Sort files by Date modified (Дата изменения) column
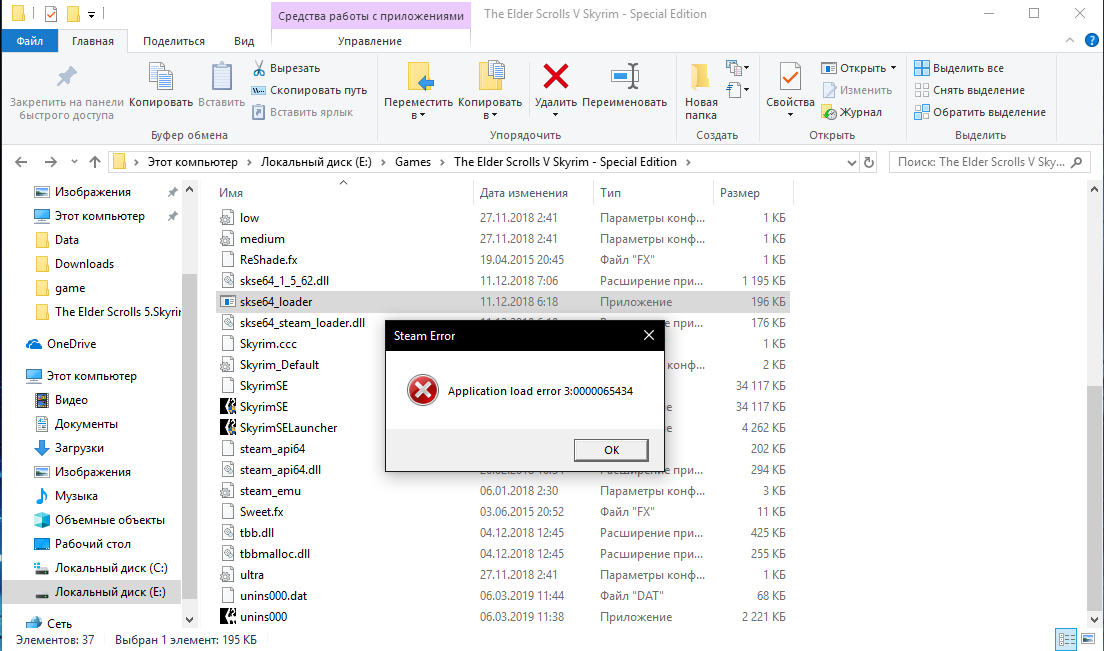 [524, 193]
